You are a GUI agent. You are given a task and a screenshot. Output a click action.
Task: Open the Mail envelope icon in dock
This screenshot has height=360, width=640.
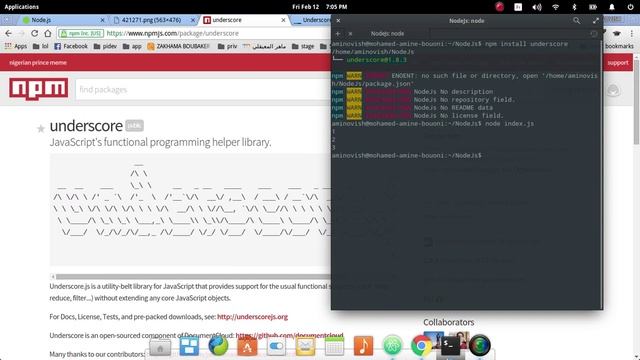pyautogui.click(x=305, y=347)
